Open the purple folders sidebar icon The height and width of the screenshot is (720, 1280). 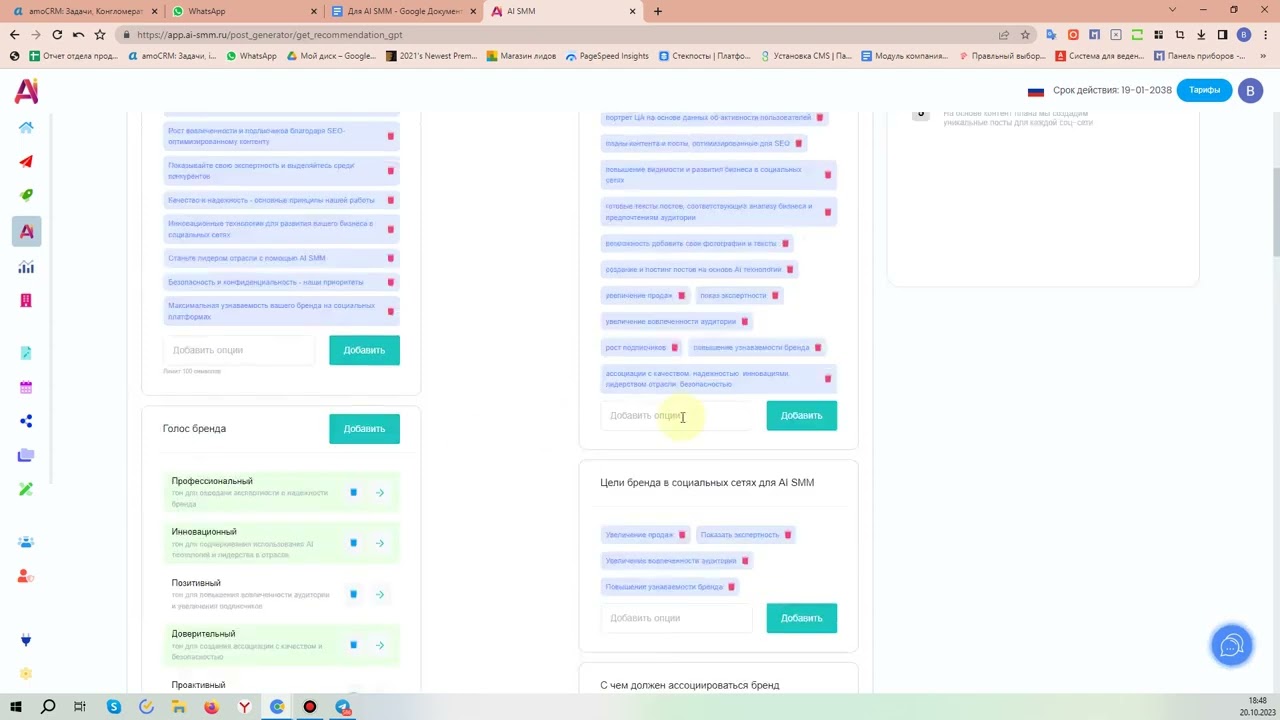click(26, 455)
